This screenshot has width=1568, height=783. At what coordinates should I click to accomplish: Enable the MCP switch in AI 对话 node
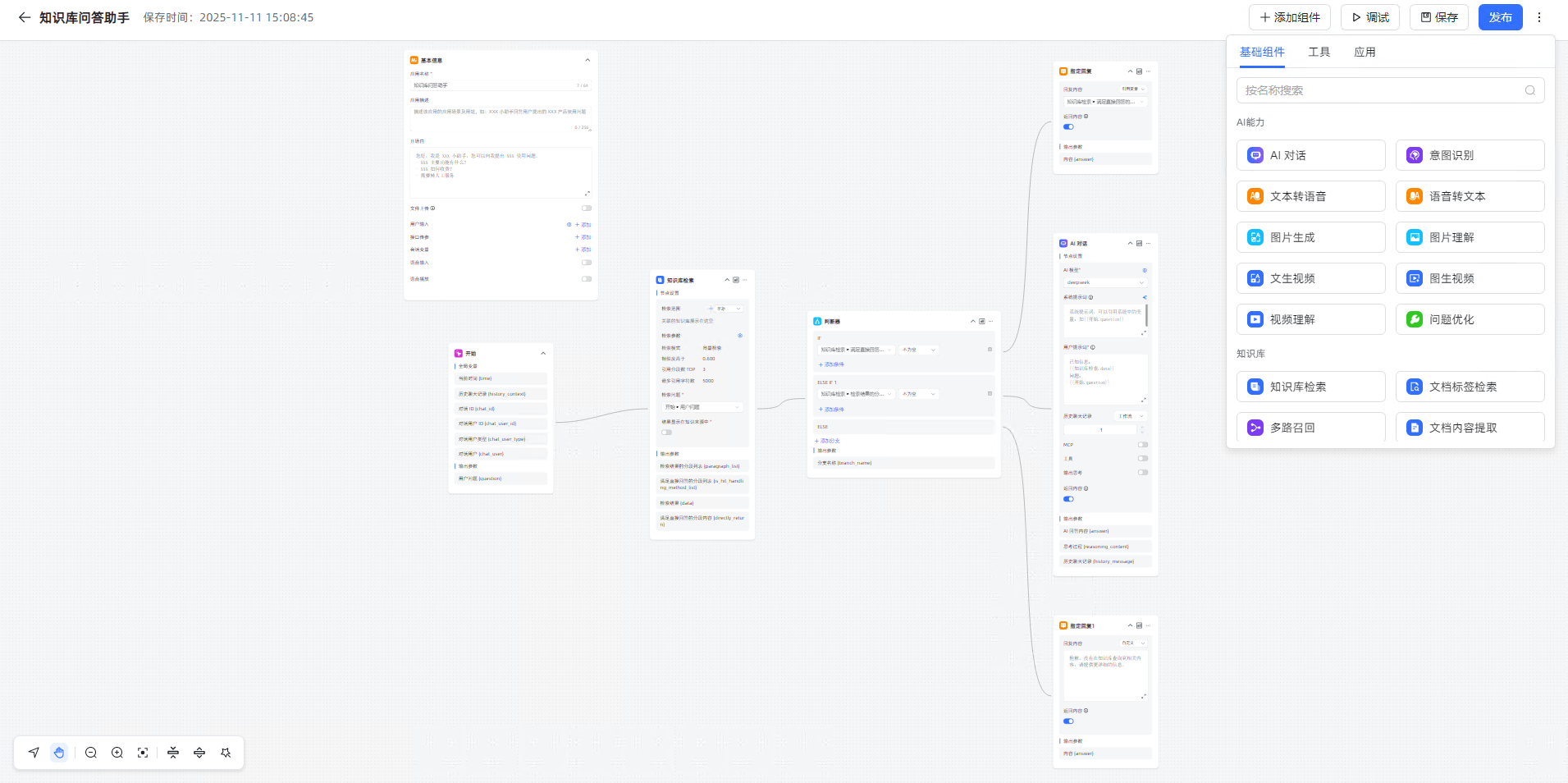(1142, 445)
